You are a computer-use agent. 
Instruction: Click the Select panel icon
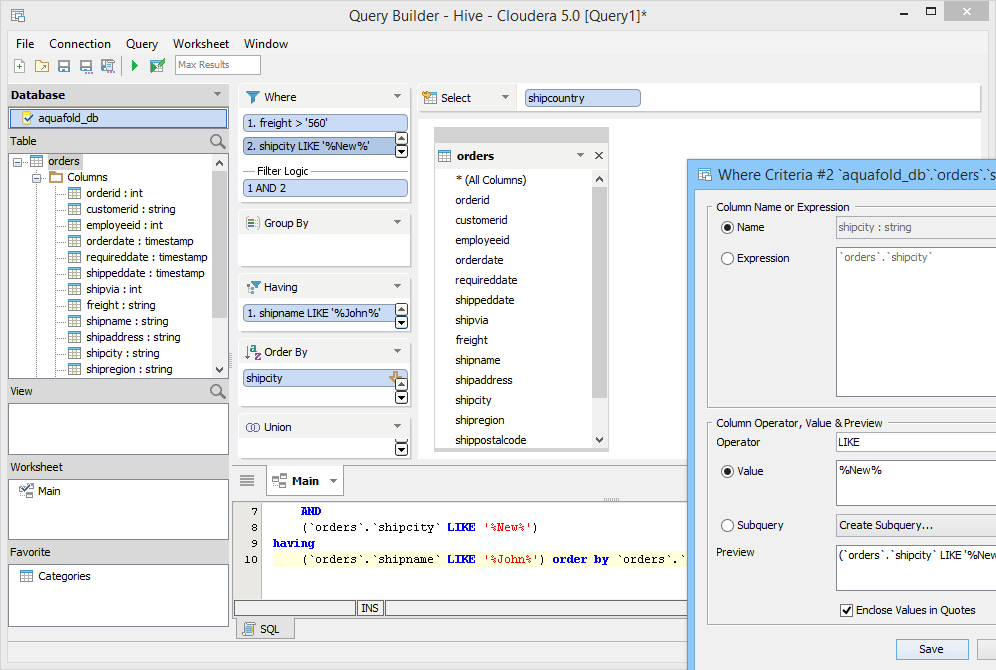[x=430, y=98]
